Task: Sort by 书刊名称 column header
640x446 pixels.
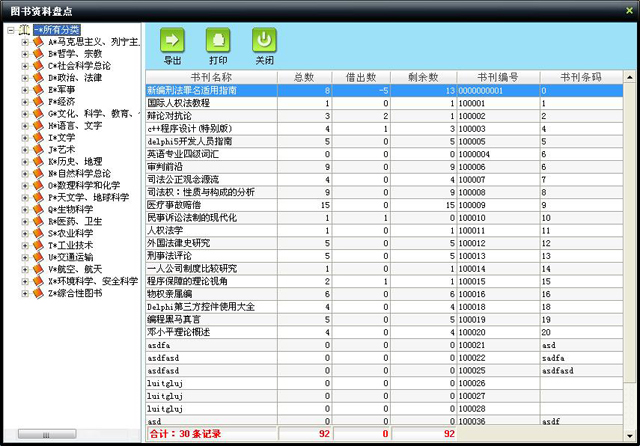Action: click(210, 77)
